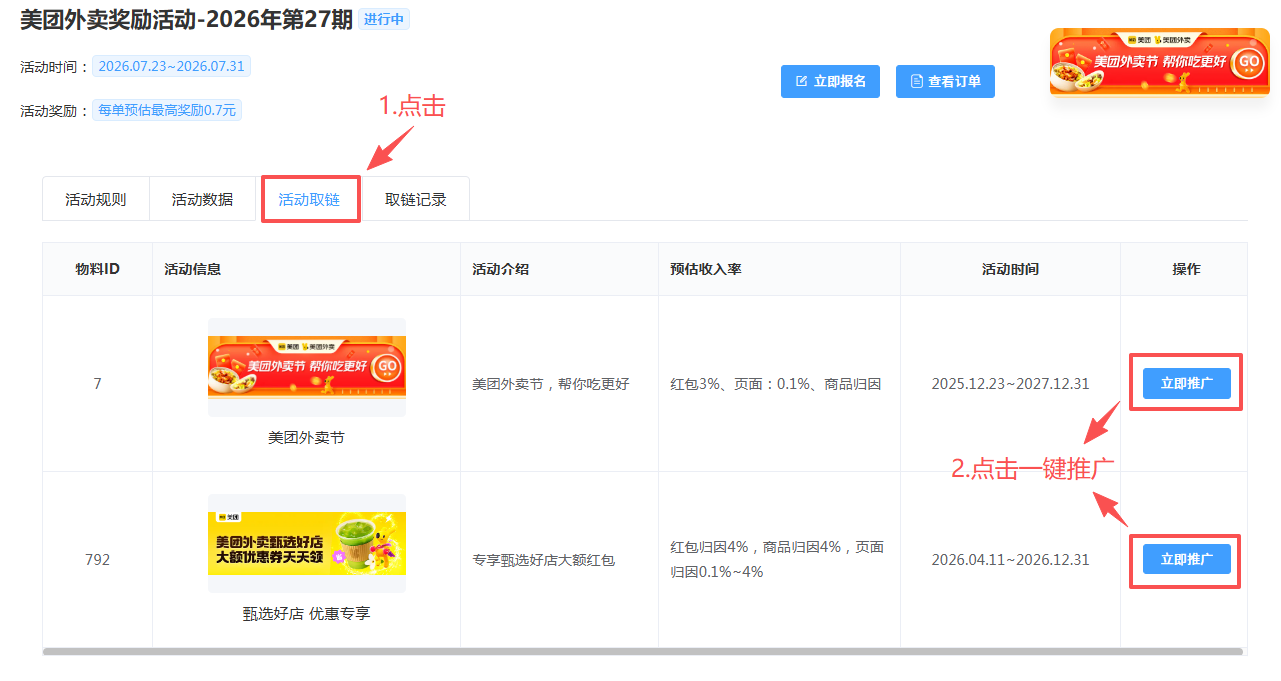Click the 查看订单 button
1281x681 pixels.
945,81
